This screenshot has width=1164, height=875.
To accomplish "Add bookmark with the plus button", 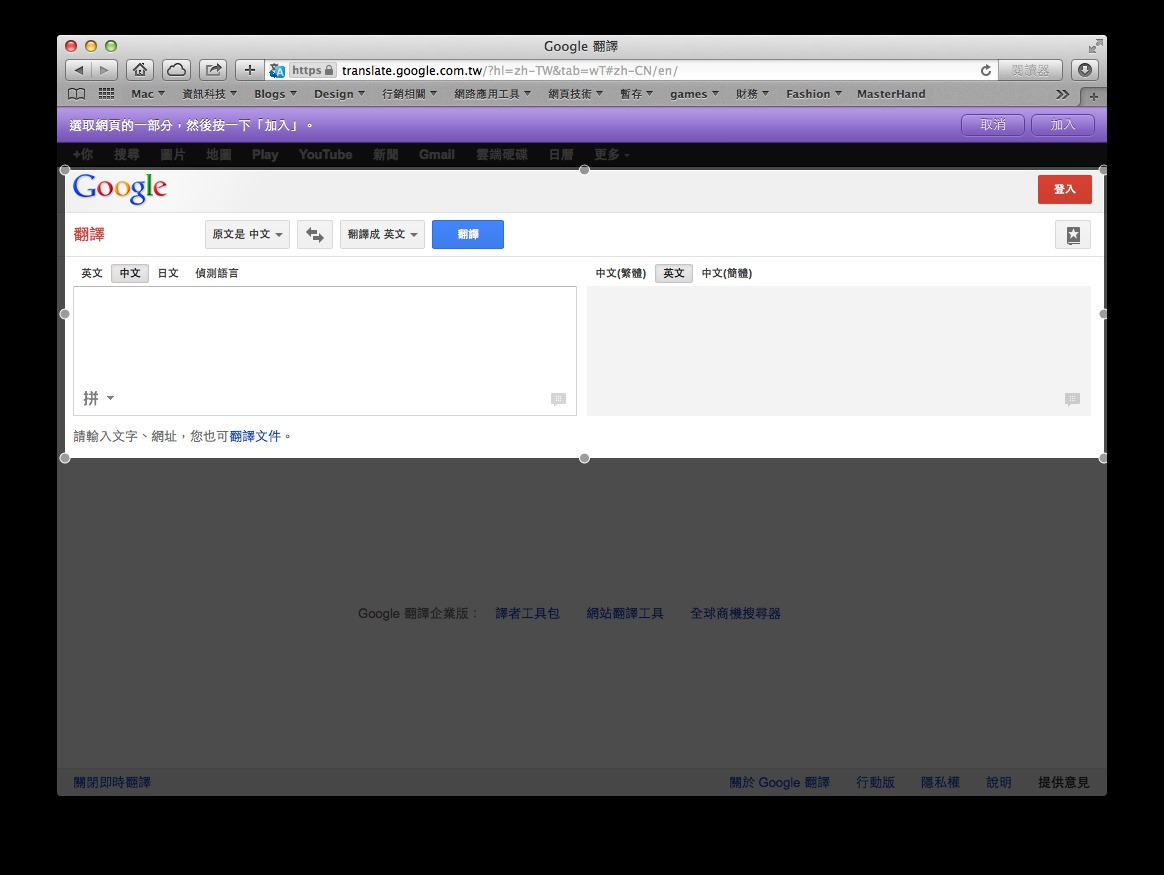I will coord(249,70).
